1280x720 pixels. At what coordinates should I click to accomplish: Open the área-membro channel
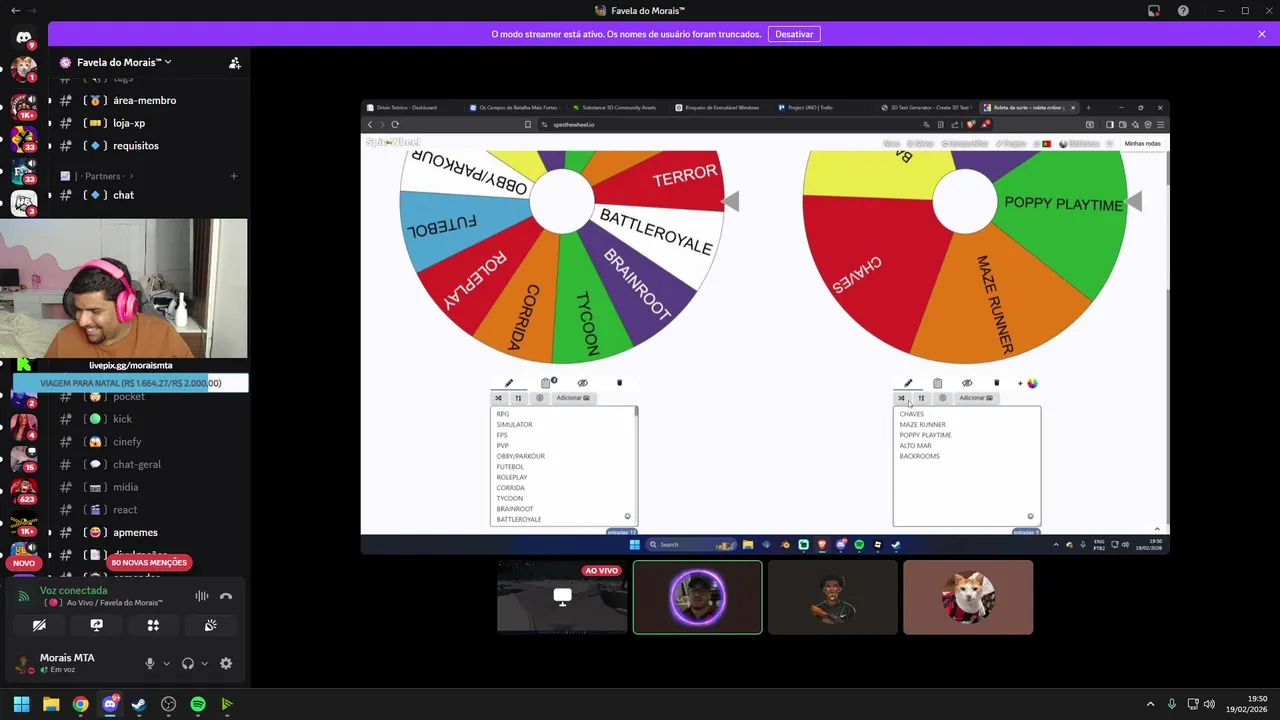(x=145, y=100)
